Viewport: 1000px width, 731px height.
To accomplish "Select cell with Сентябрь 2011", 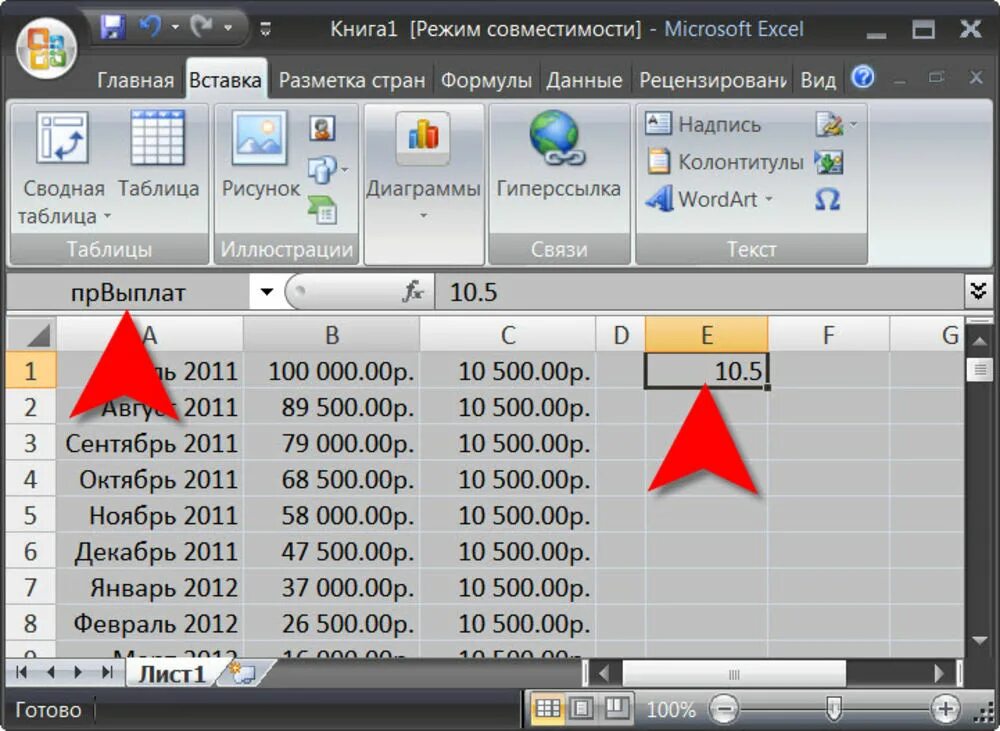I will (x=150, y=443).
